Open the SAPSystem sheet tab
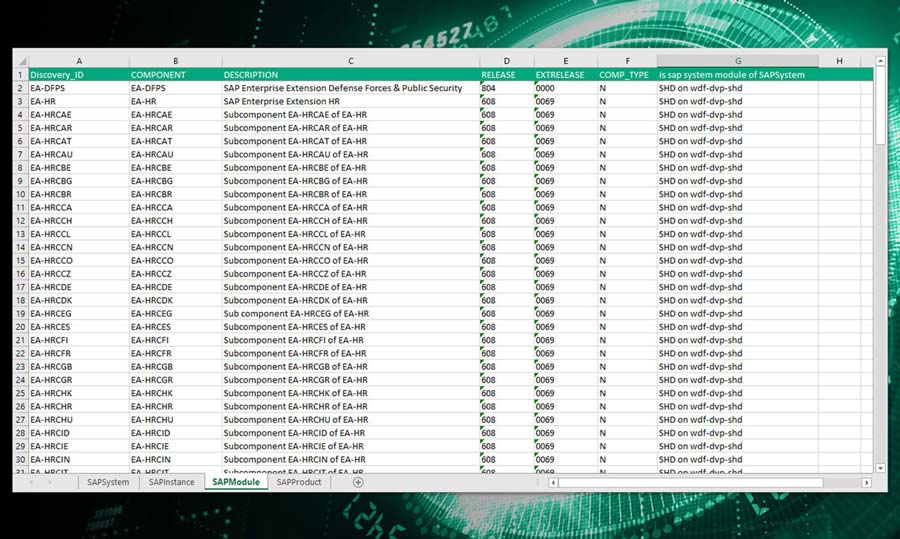 [108, 482]
